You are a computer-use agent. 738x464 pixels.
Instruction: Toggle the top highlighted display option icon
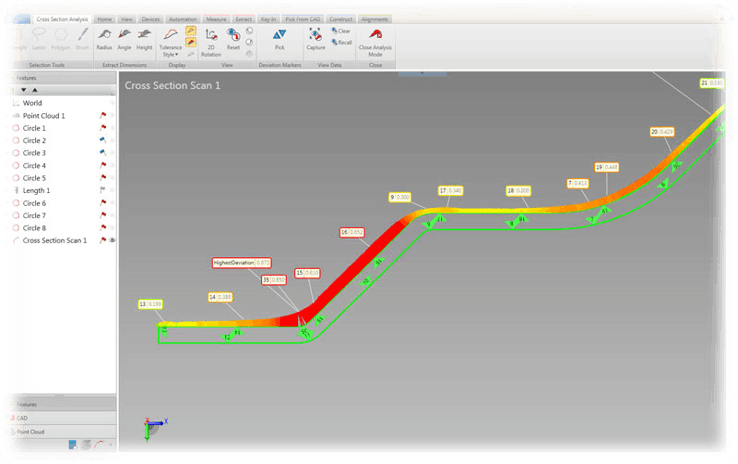pyautogui.click(x=191, y=31)
